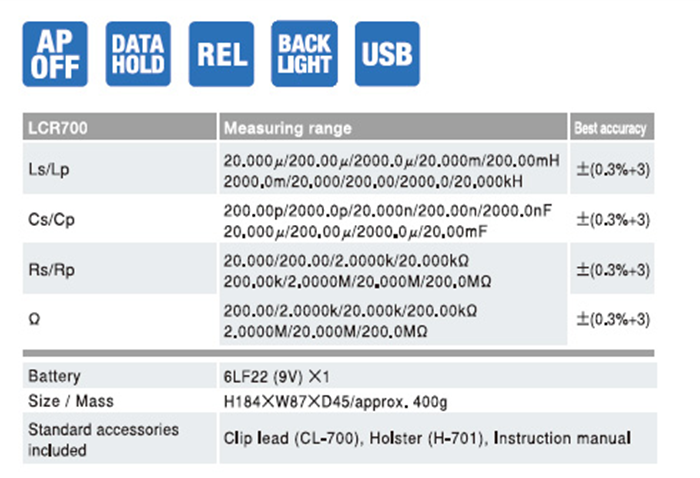Select the Battery row label
The height and width of the screenshot is (478, 700).
(54, 377)
